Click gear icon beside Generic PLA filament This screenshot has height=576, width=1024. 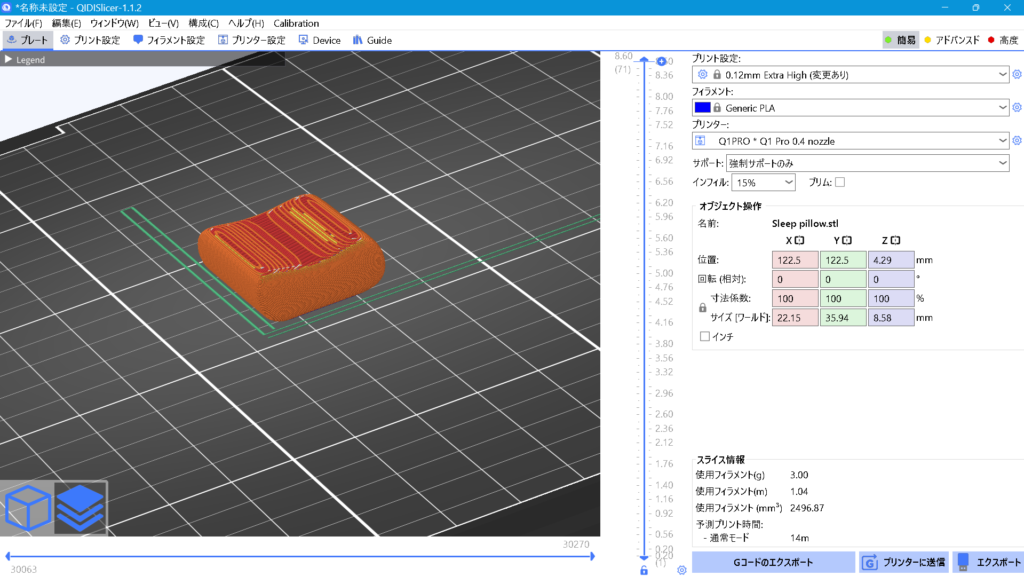[x=1017, y=108]
